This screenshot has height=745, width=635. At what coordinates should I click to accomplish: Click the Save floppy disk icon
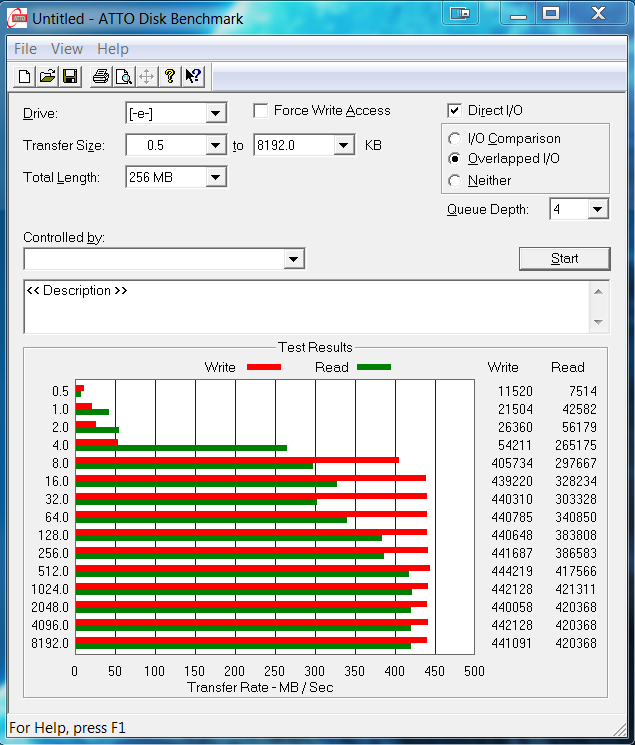tap(70, 76)
